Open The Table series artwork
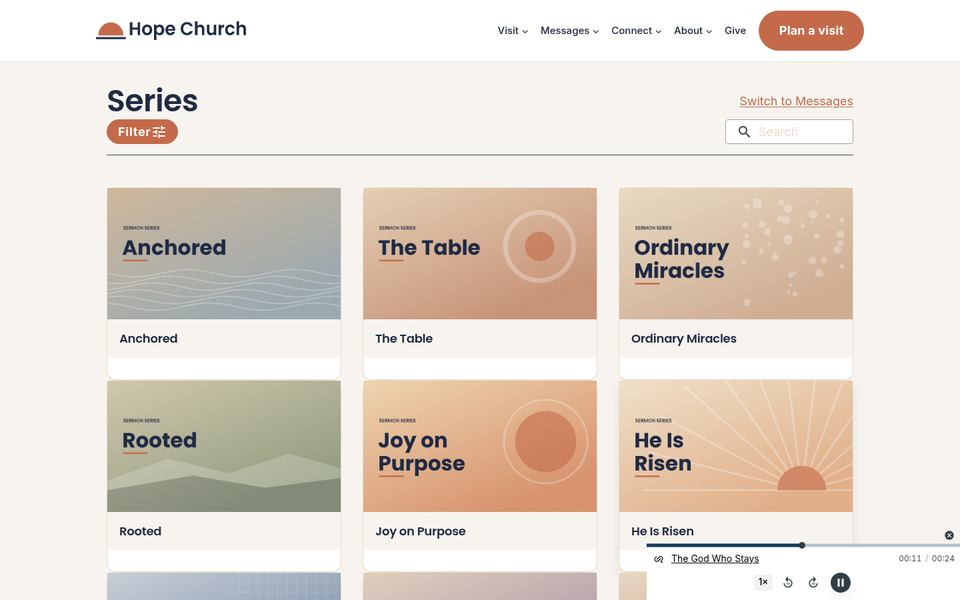The image size is (960, 600). tap(480, 253)
